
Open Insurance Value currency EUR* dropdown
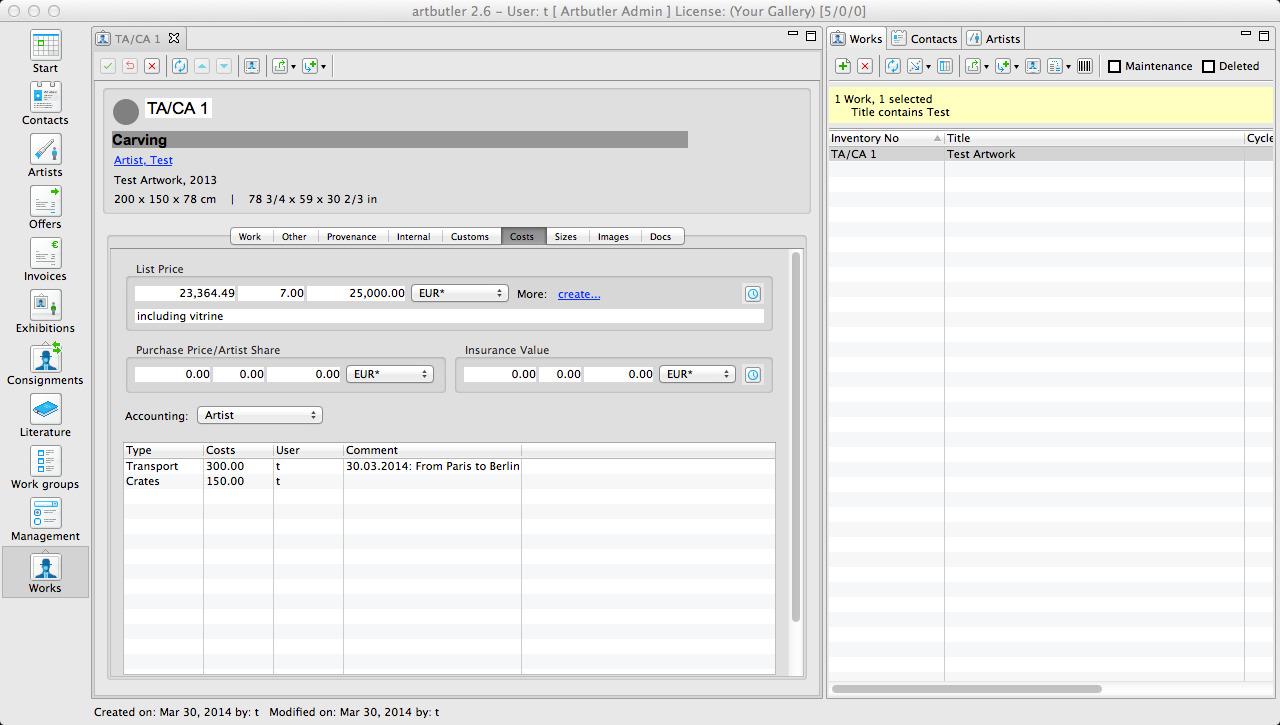(x=697, y=374)
